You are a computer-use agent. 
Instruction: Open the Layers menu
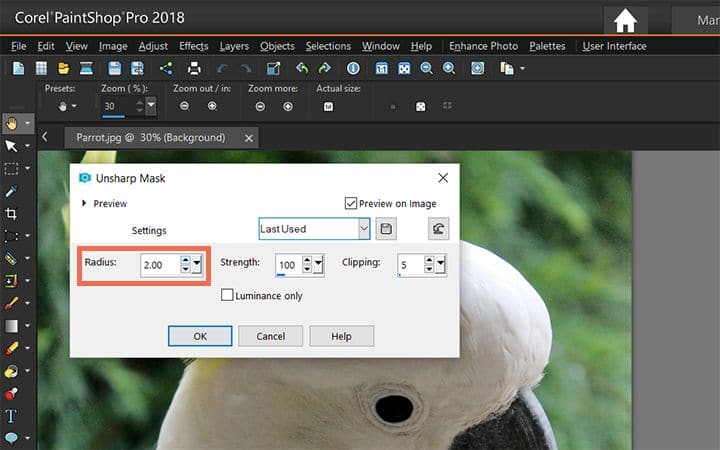[234, 46]
